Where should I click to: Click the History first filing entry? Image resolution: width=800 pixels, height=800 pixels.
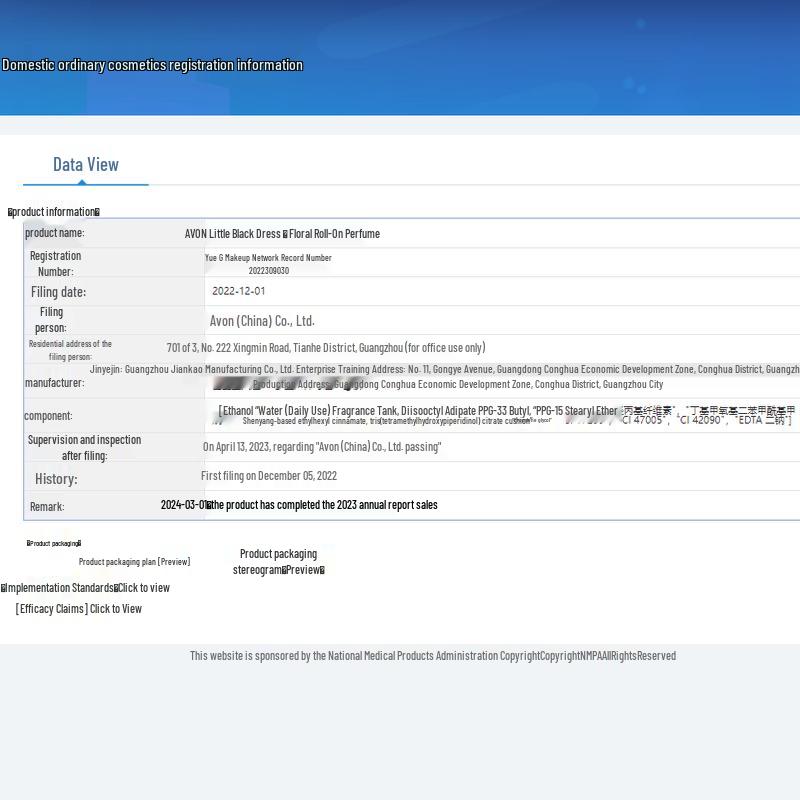tap(269, 476)
